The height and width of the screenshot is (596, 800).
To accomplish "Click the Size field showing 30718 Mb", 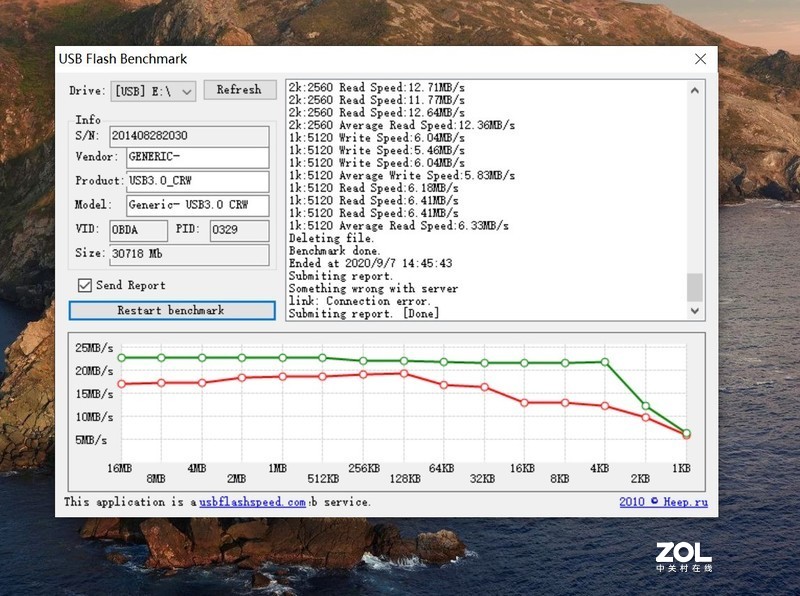I will pos(189,255).
